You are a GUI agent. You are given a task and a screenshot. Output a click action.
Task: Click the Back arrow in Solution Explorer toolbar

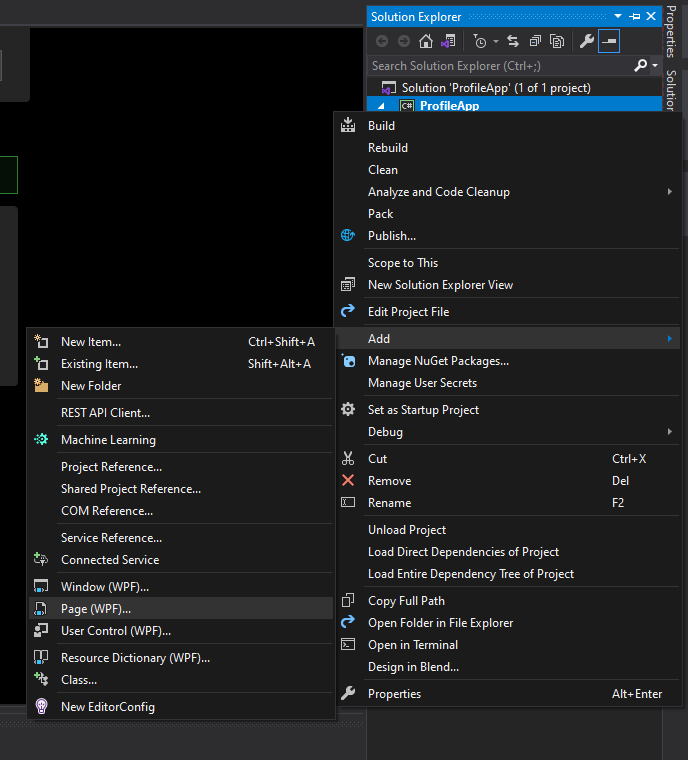382,41
